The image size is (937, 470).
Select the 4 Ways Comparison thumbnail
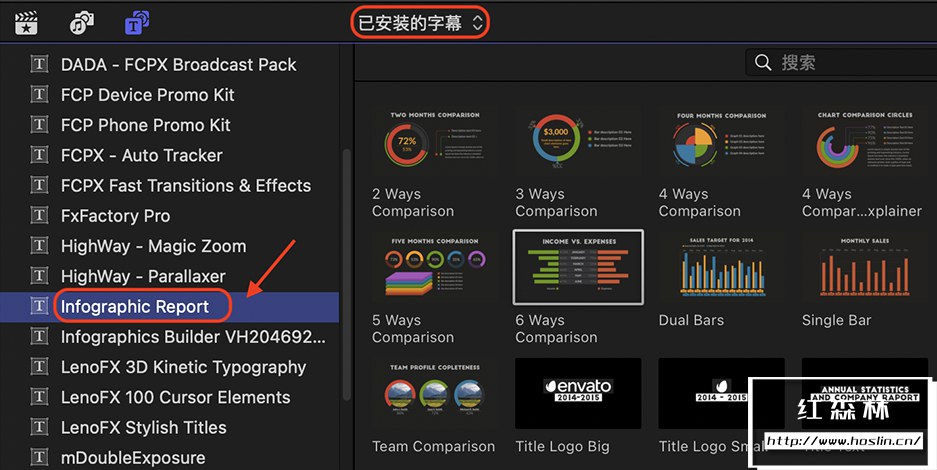[722, 141]
